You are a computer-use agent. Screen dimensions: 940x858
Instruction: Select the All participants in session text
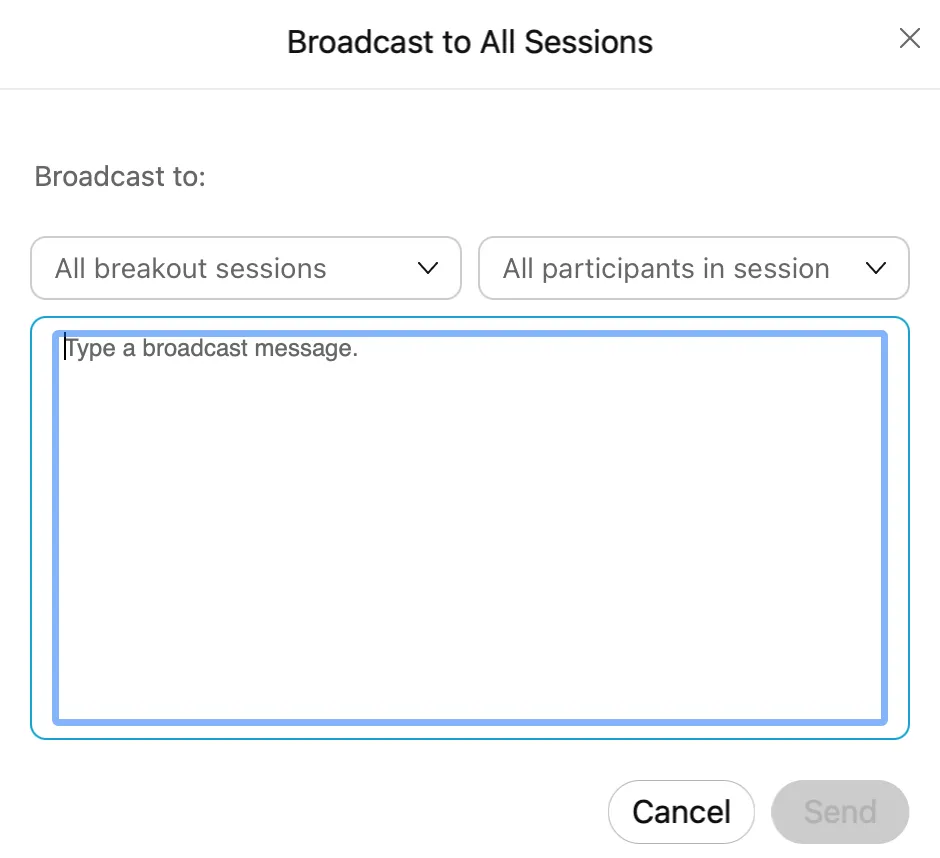[x=666, y=268]
